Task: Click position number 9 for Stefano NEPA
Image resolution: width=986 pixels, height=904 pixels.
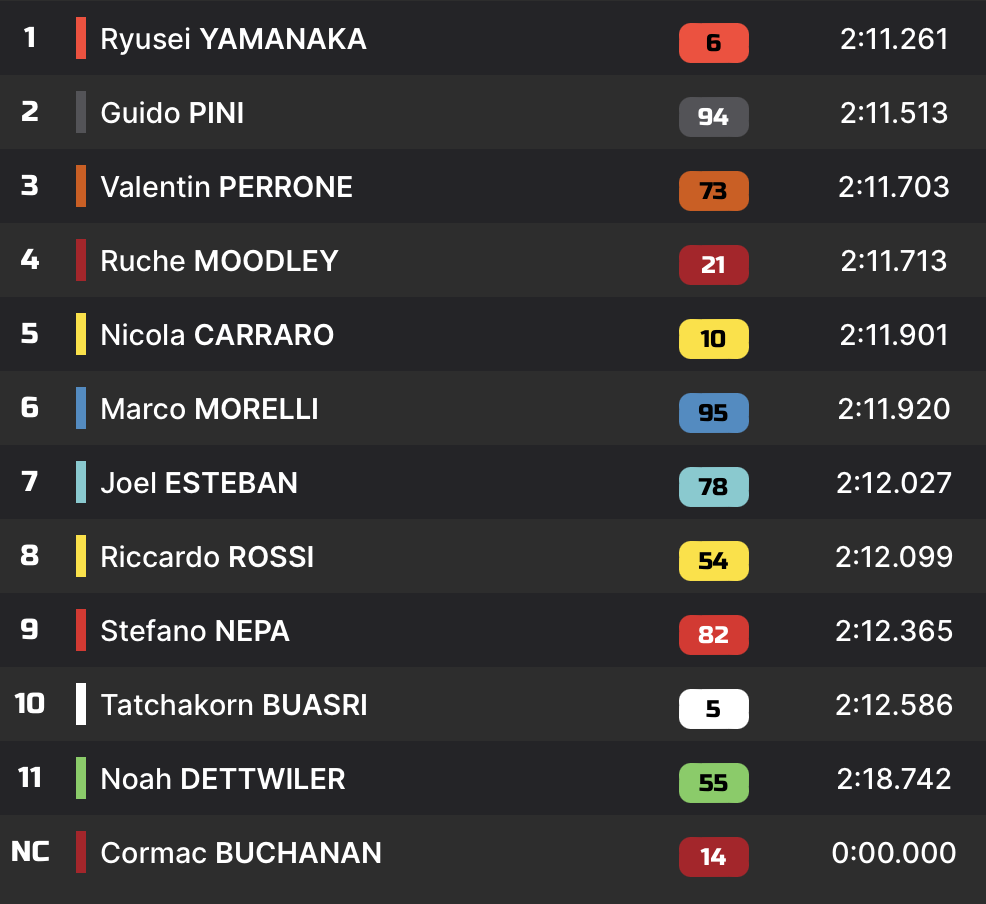Action: 30,629
